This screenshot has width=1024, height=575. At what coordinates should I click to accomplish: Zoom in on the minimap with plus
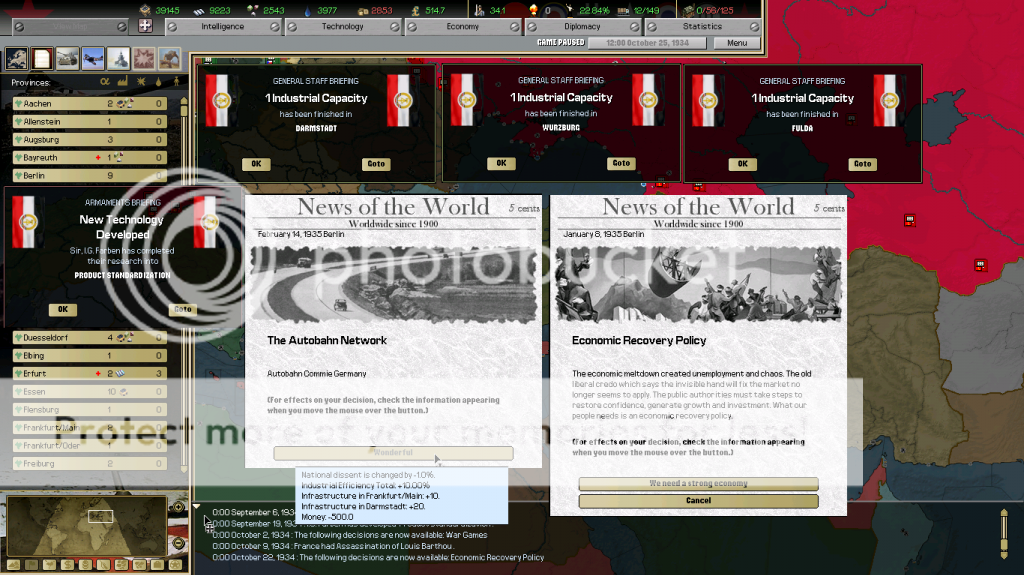click(178, 507)
